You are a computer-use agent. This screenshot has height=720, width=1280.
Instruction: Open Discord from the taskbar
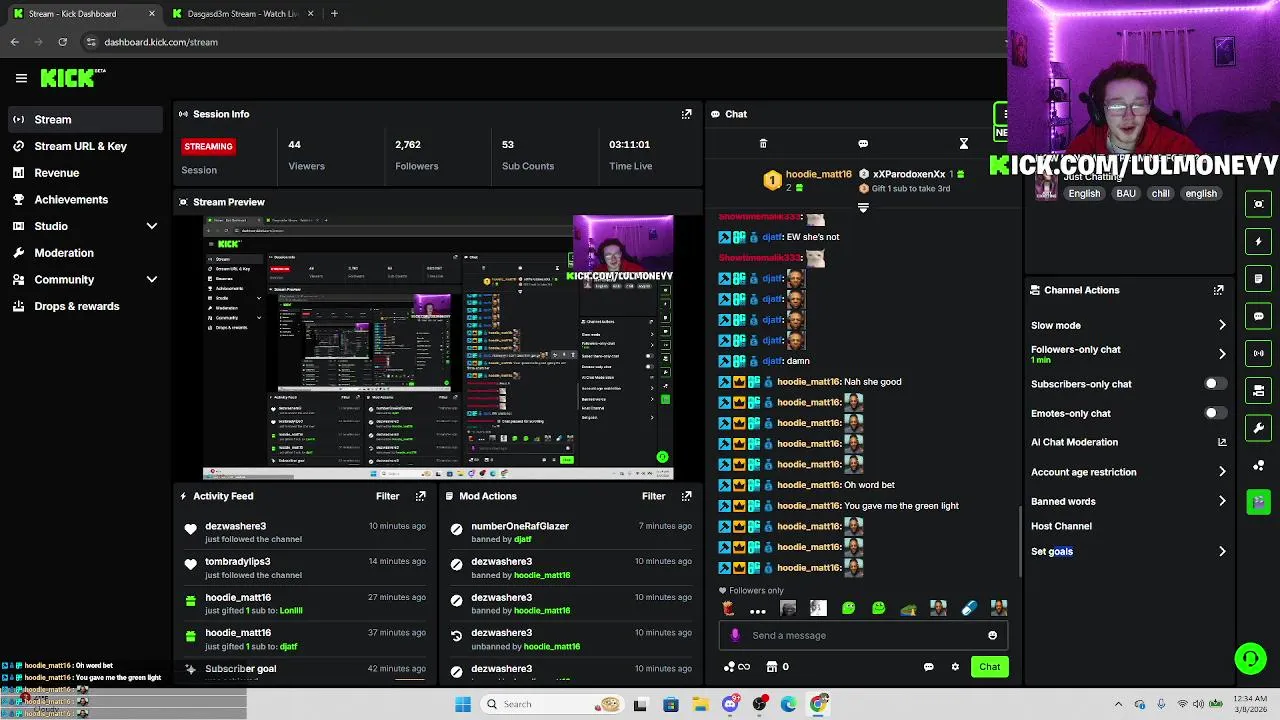(731, 704)
